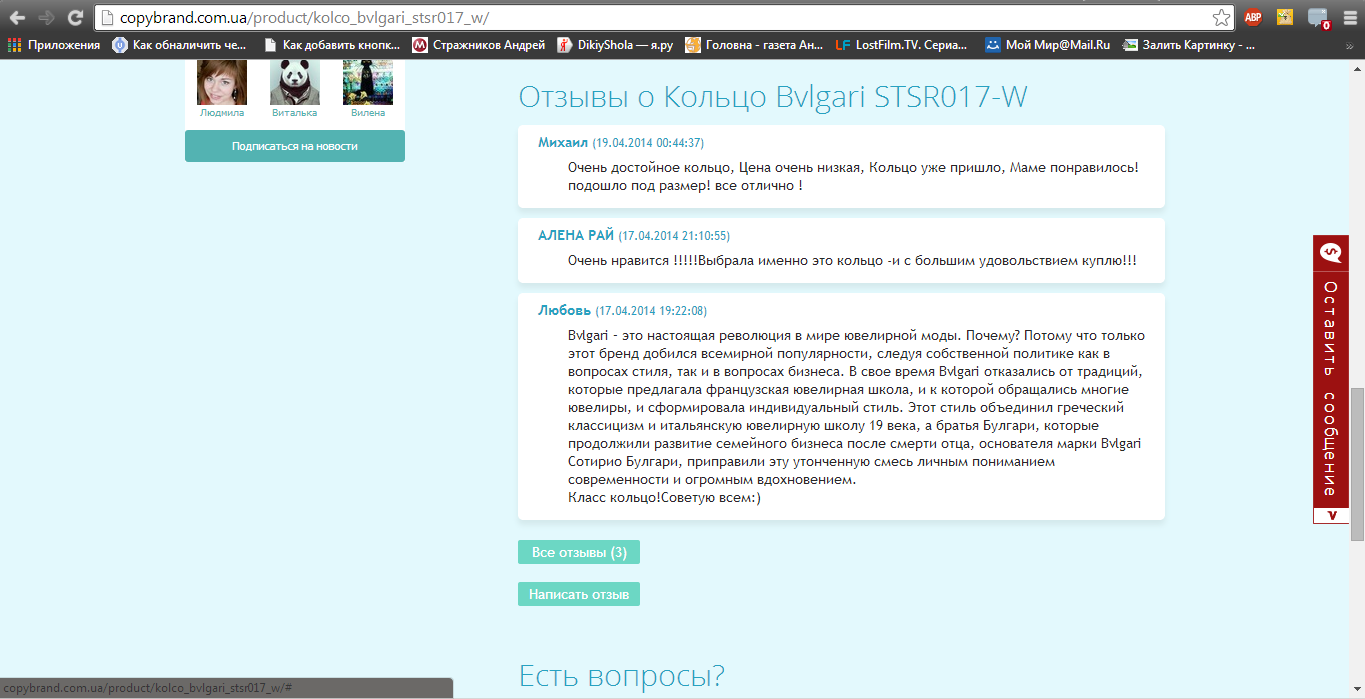Open the message extension with red 0 badge
The width and height of the screenshot is (1365, 699).
click(1318, 18)
